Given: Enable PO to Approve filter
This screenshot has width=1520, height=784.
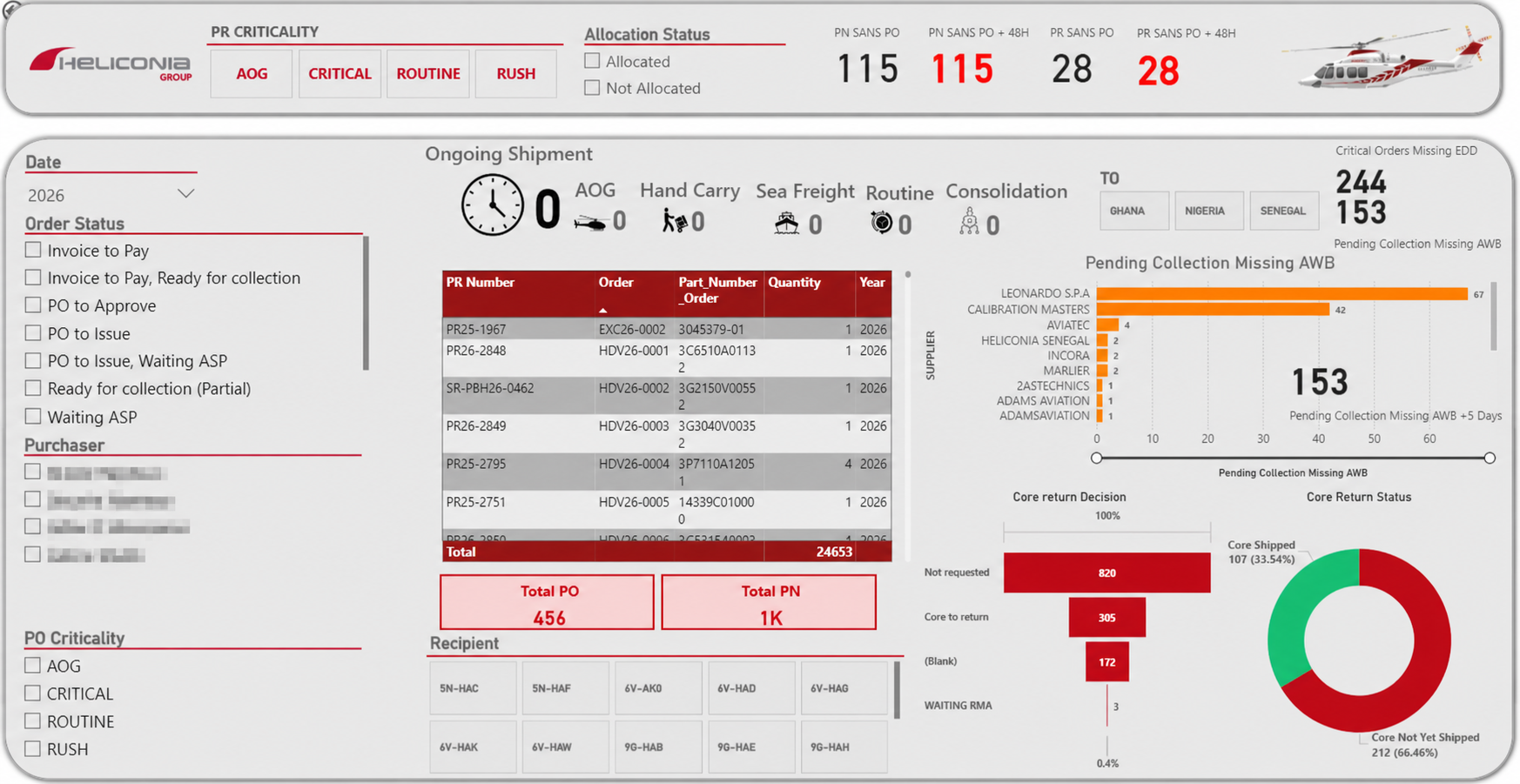Looking at the screenshot, I should 33,305.
